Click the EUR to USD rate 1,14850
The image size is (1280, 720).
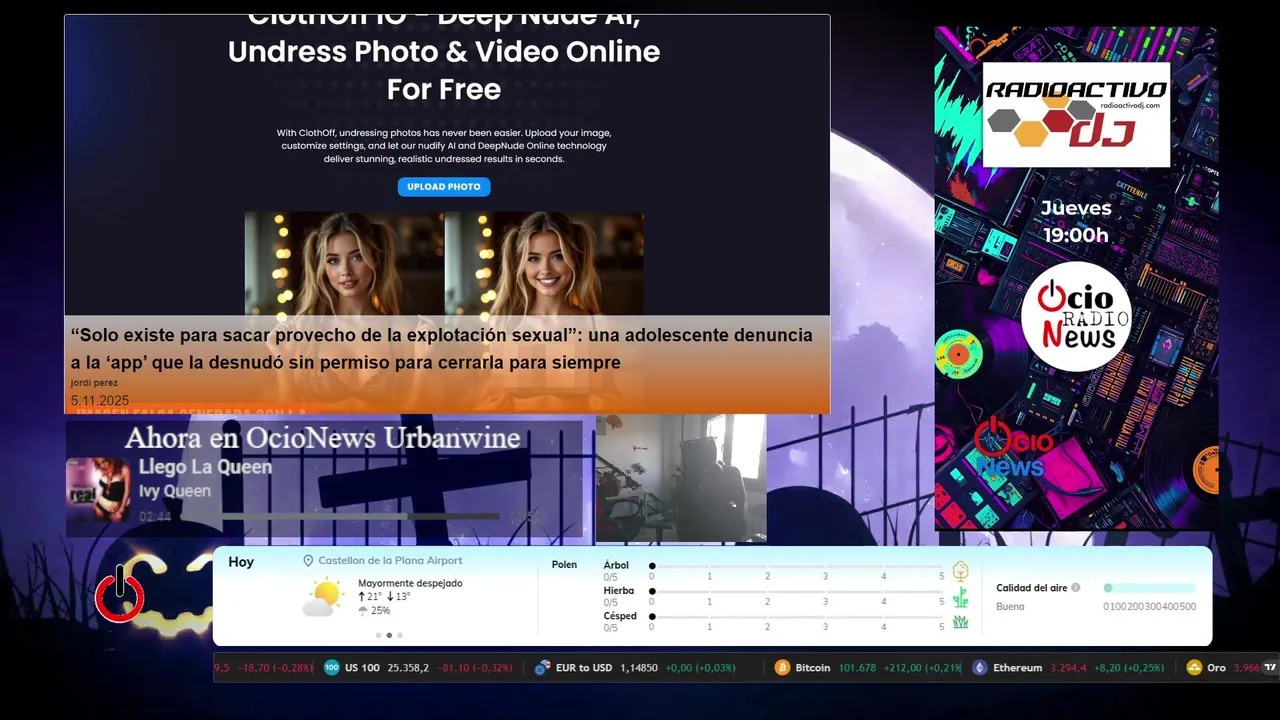tap(639, 668)
